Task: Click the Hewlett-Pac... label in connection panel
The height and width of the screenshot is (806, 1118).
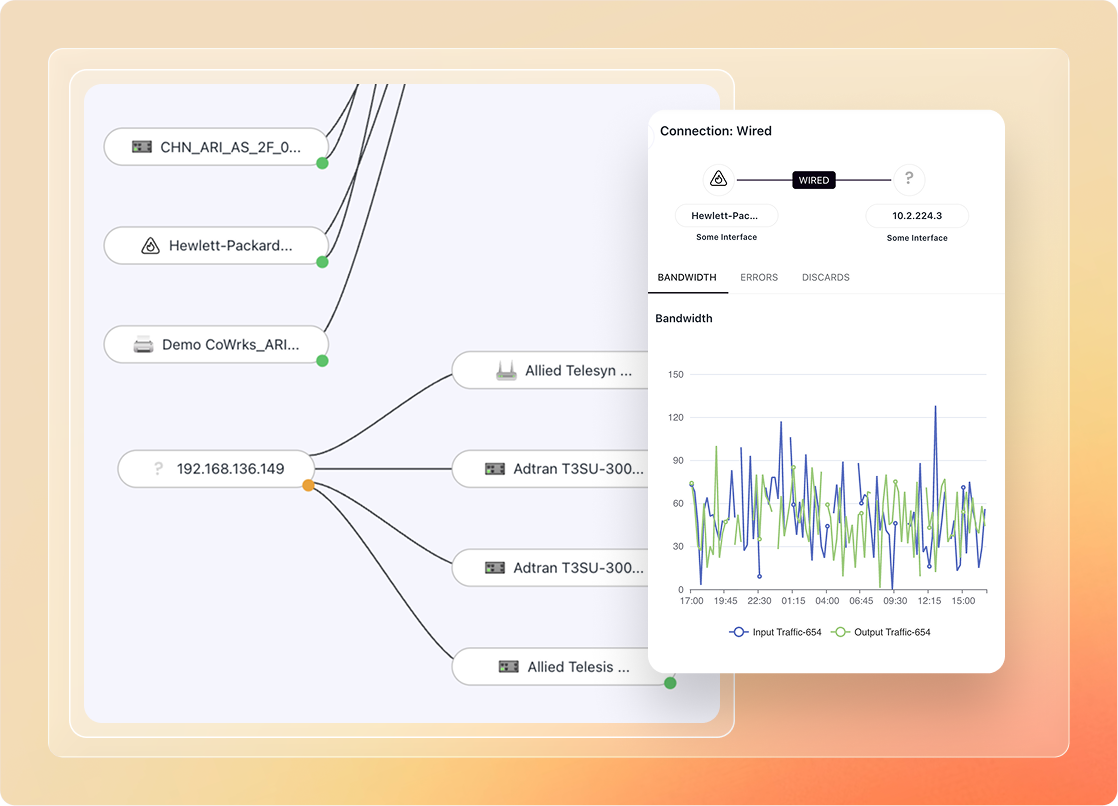Action: pos(726,216)
